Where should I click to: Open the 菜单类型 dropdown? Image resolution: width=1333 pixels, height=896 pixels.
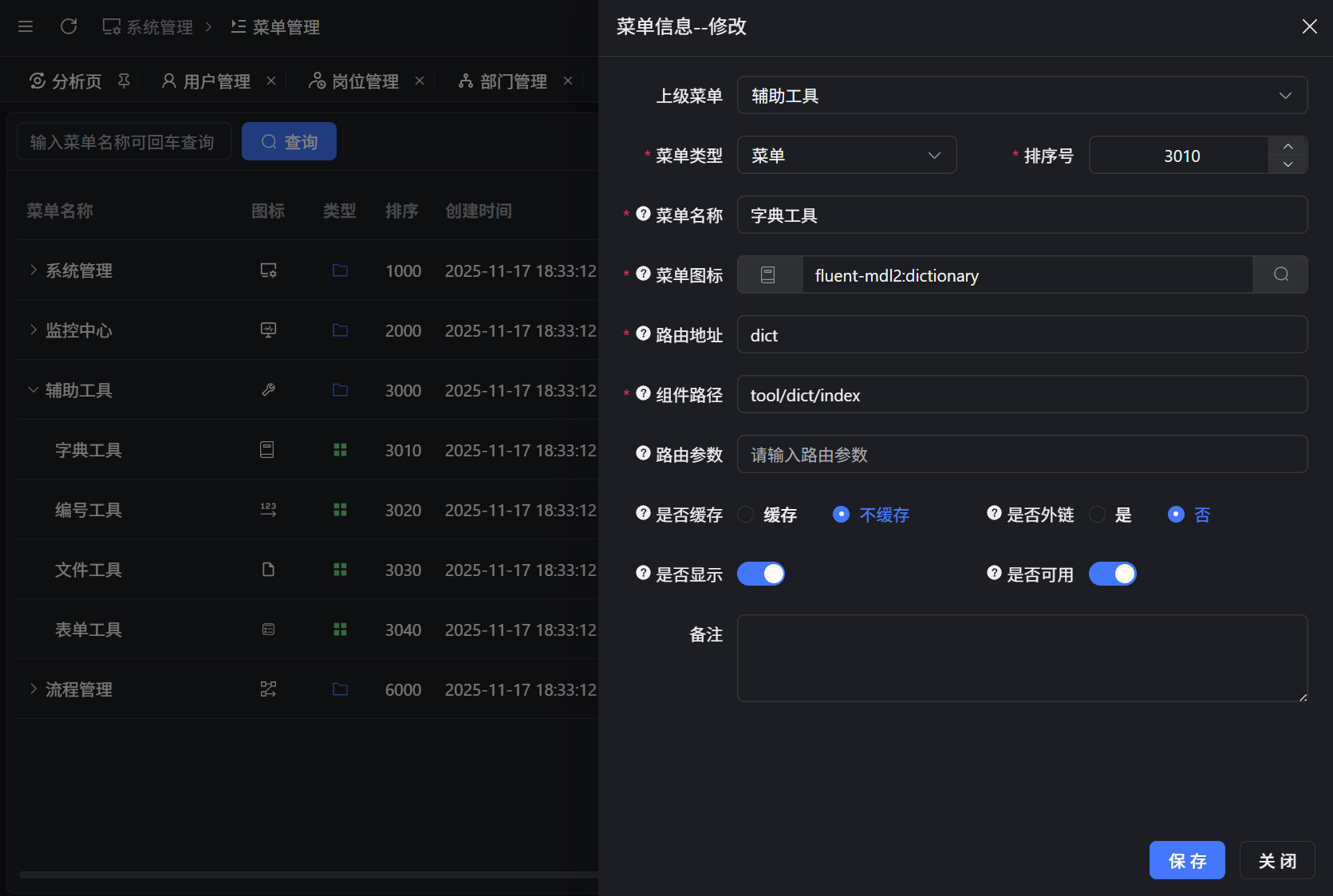(x=846, y=156)
